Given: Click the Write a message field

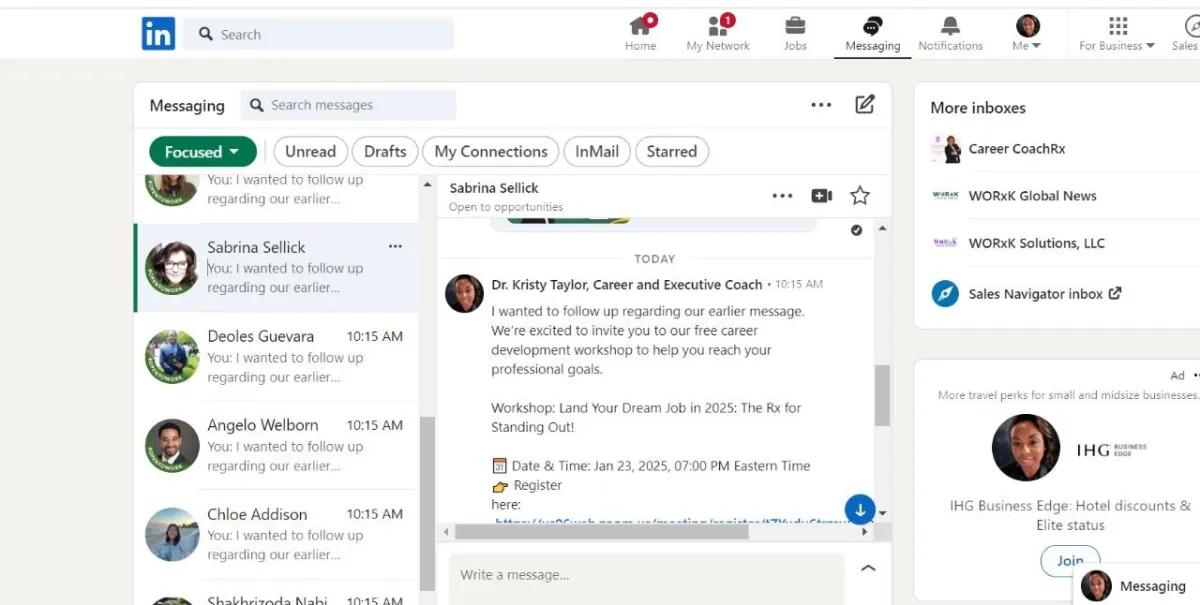Looking at the screenshot, I should 646,575.
